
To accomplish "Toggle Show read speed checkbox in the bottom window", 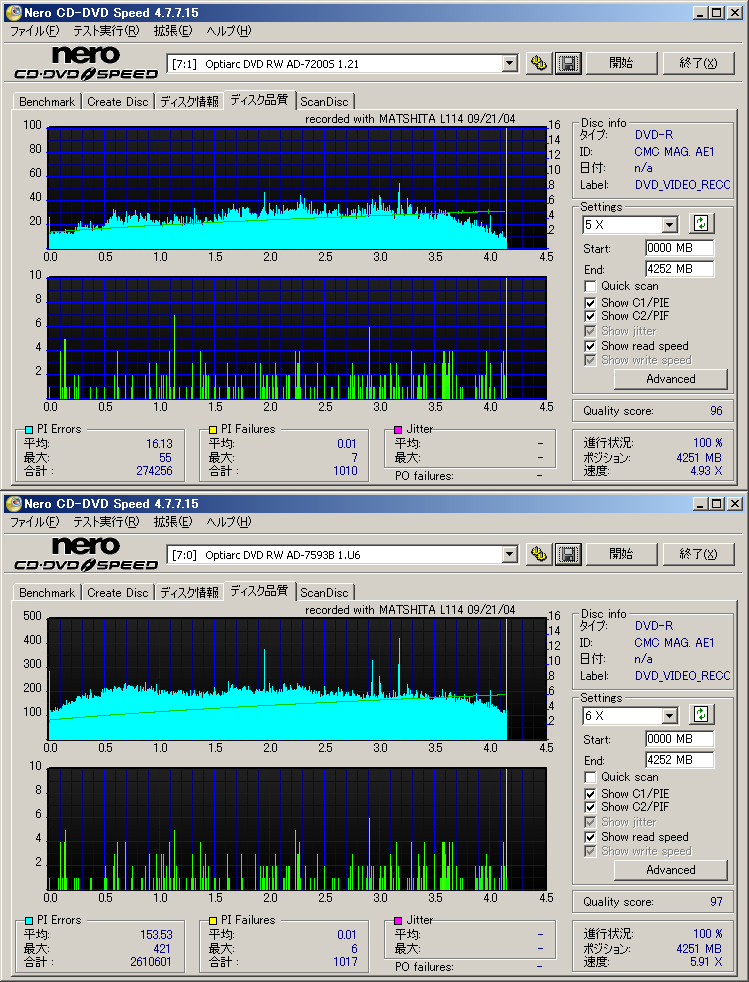I will pyautogui.click(x=590, y=837).
